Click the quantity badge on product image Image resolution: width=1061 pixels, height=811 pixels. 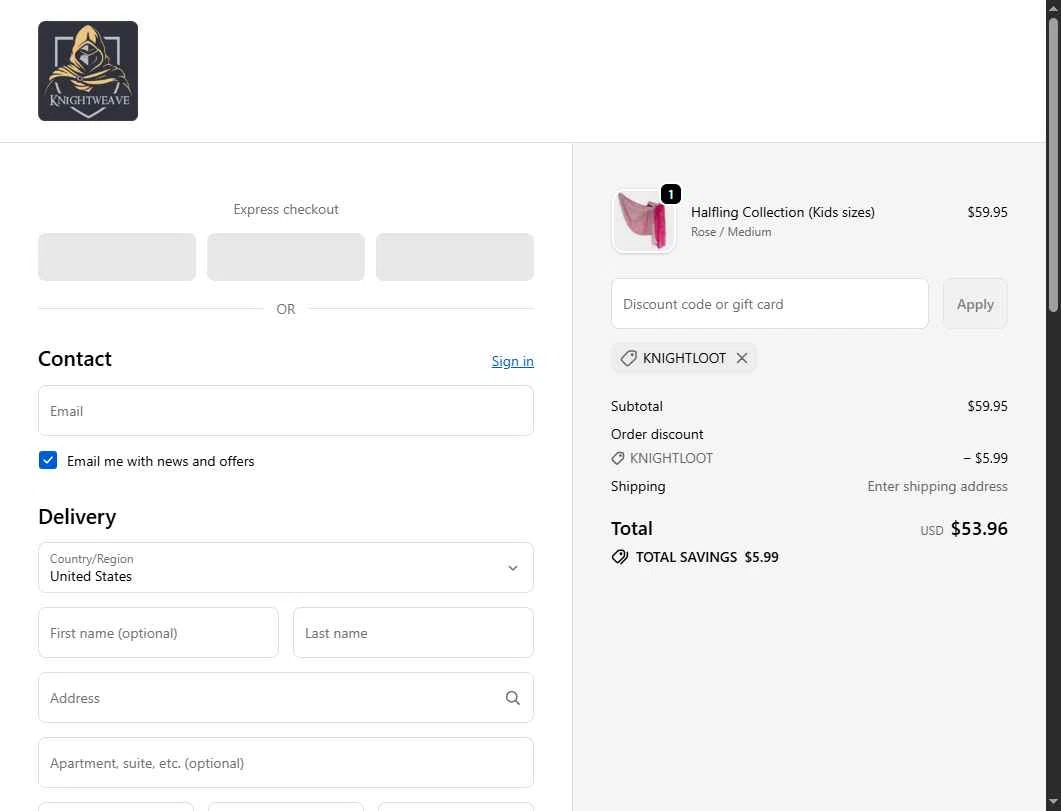point(671,194)
